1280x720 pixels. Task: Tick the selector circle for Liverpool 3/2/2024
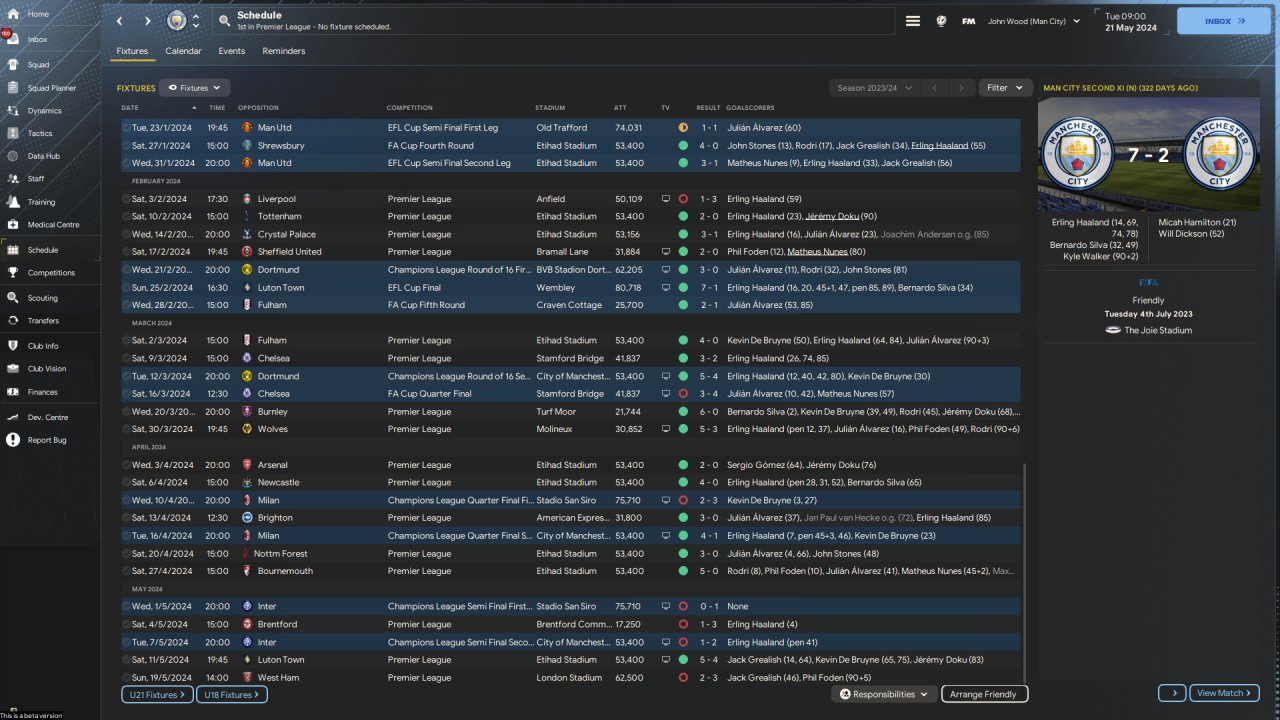pos(126,199)
